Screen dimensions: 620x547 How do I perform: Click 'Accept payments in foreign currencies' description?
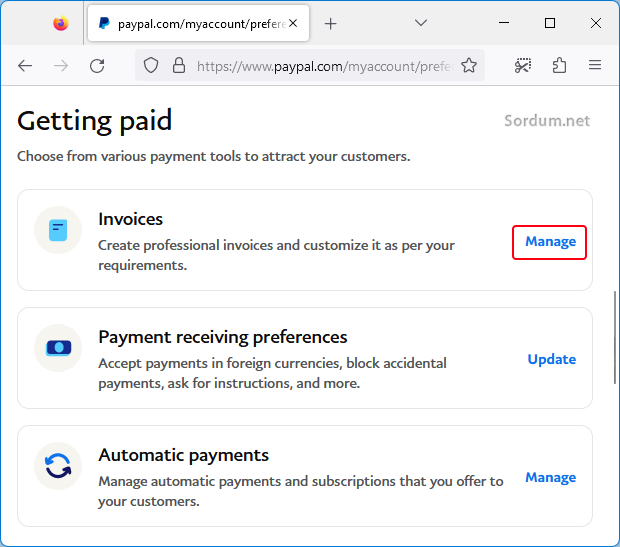tap(272, 373)
